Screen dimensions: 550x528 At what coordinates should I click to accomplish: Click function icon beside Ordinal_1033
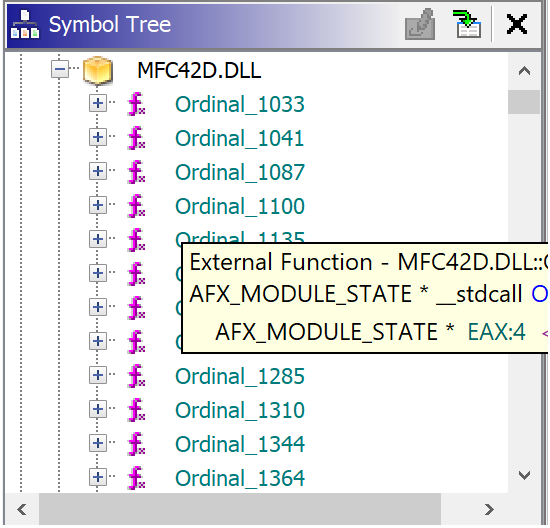pyautogui.click(x=136, y=104)
